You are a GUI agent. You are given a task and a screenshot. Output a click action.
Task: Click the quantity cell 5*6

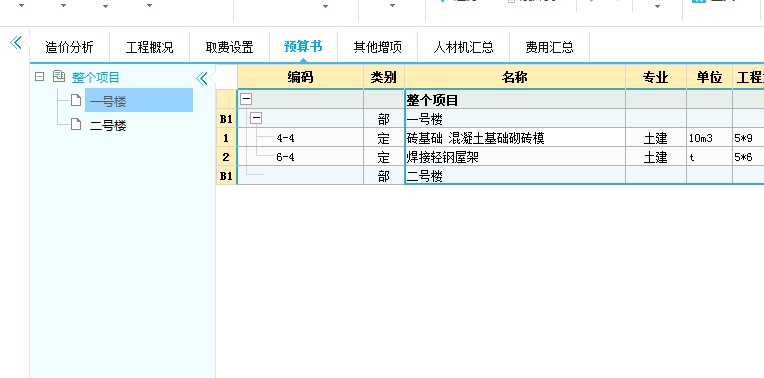[x=748, y=157]
